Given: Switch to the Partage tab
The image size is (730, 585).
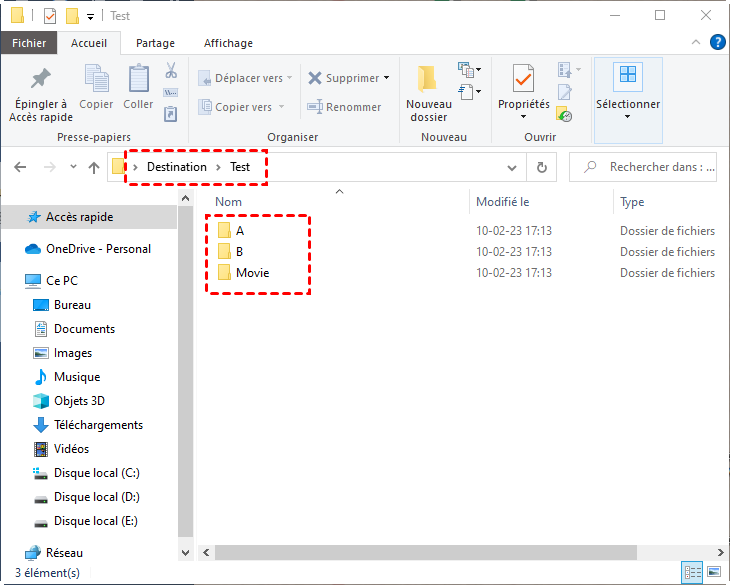Looking at the screenshot, I should pos(155,43).
